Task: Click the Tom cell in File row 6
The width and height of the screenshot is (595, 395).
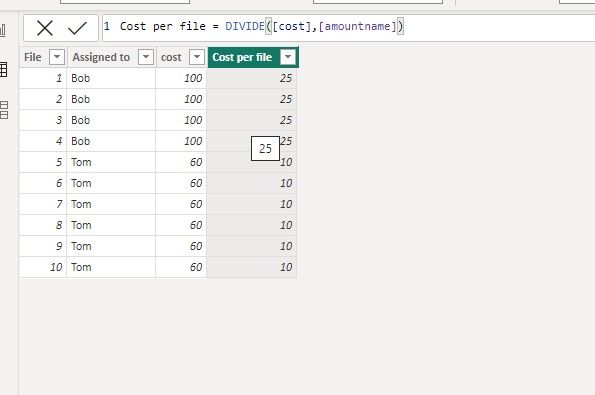Action: click(x=111, y=183)
